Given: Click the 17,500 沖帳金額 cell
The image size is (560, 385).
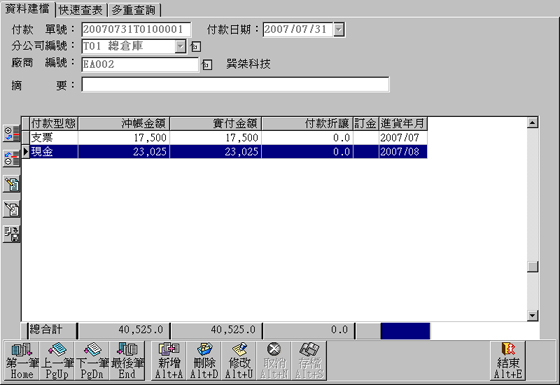Looking at the screenshot, I should pos(124,138).
